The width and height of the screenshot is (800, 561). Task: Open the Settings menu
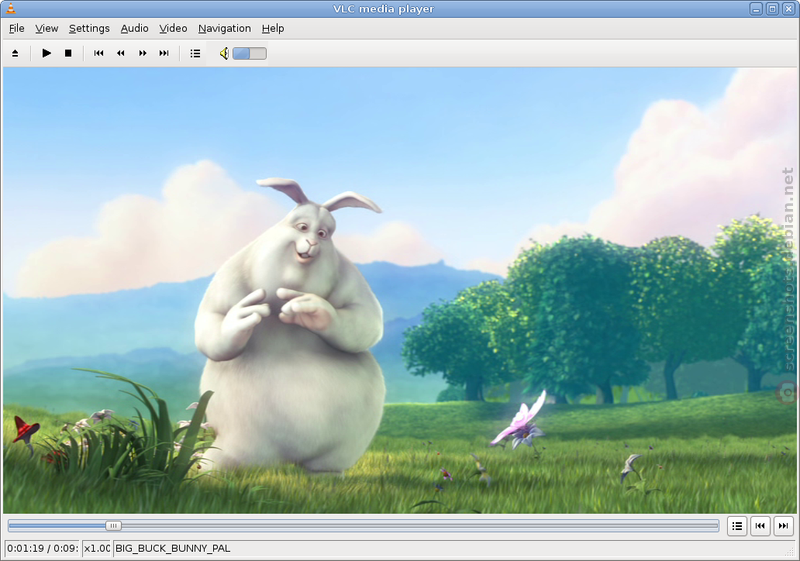[x=89, y=29]
